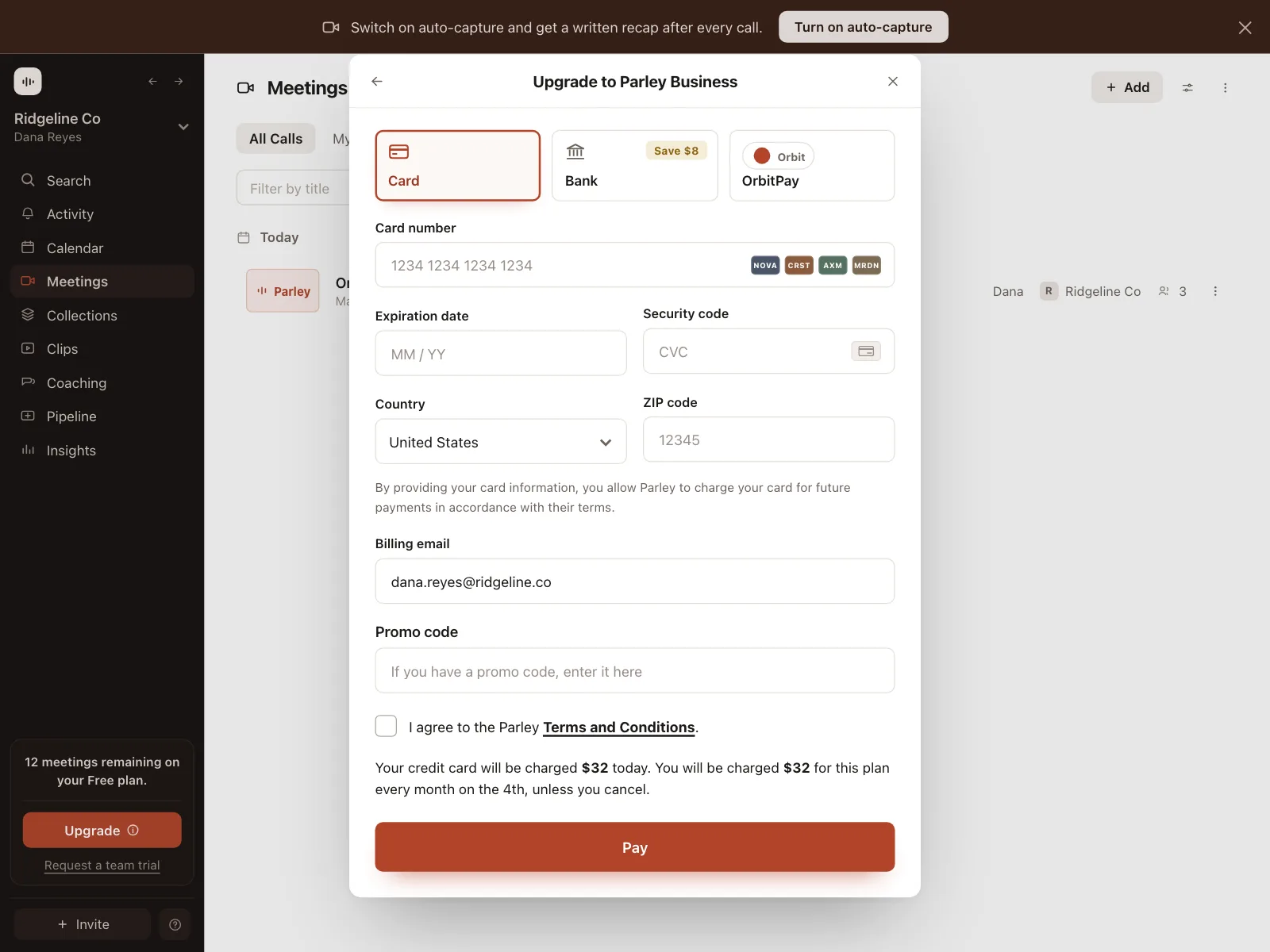Open Search in the sidebar
The width and height of the screenshot is (1270, 952).
click(102, 181)
